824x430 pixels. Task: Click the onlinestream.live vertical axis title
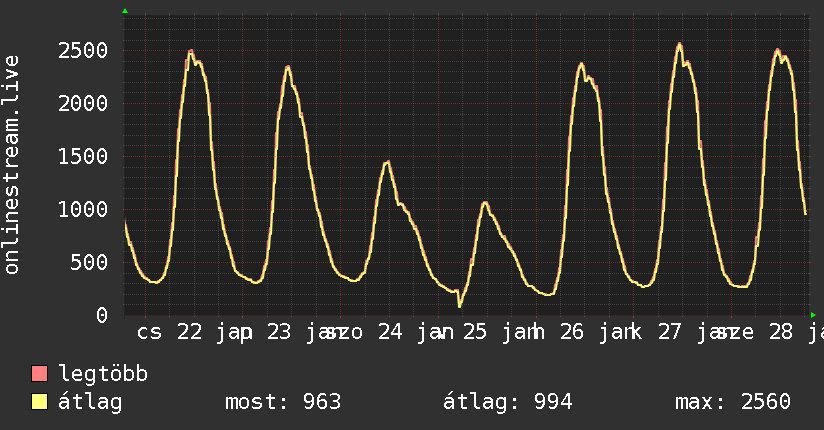point(11,165)
